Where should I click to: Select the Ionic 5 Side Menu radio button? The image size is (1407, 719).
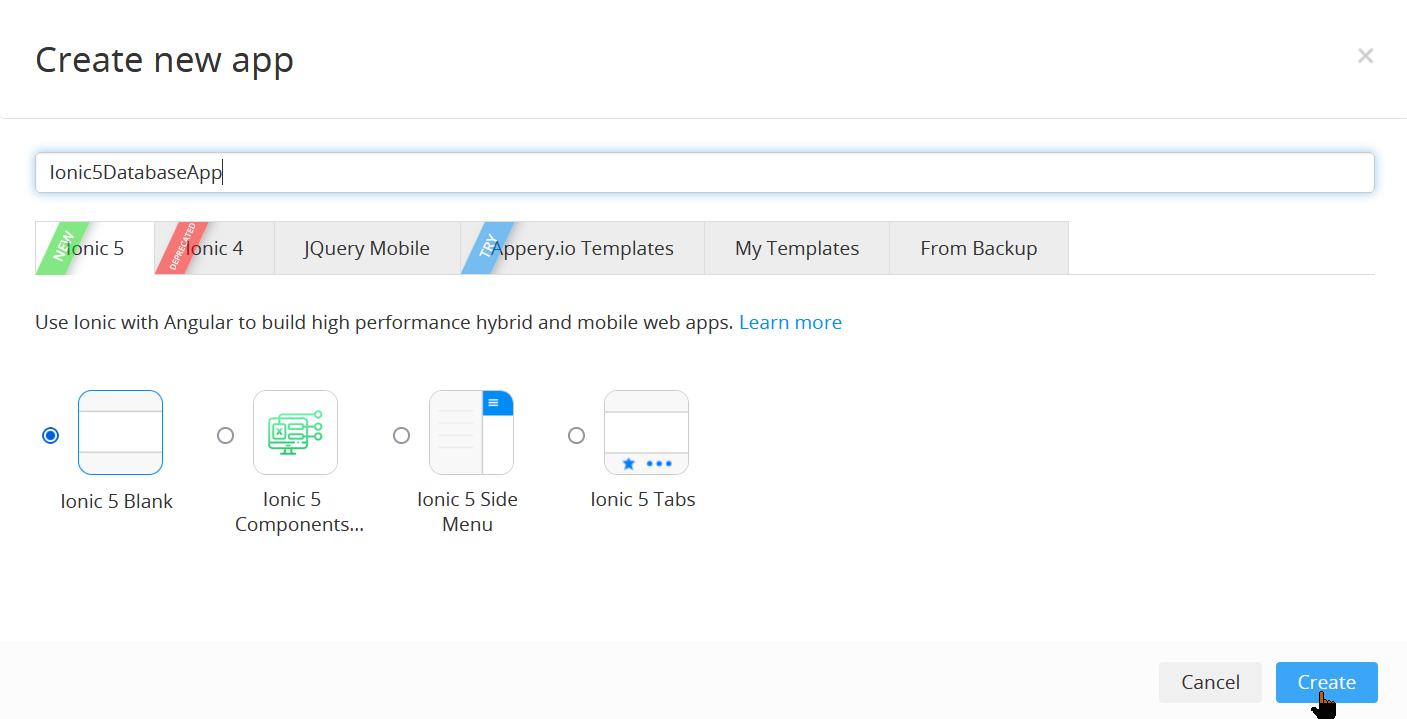[x=401, y=435]
